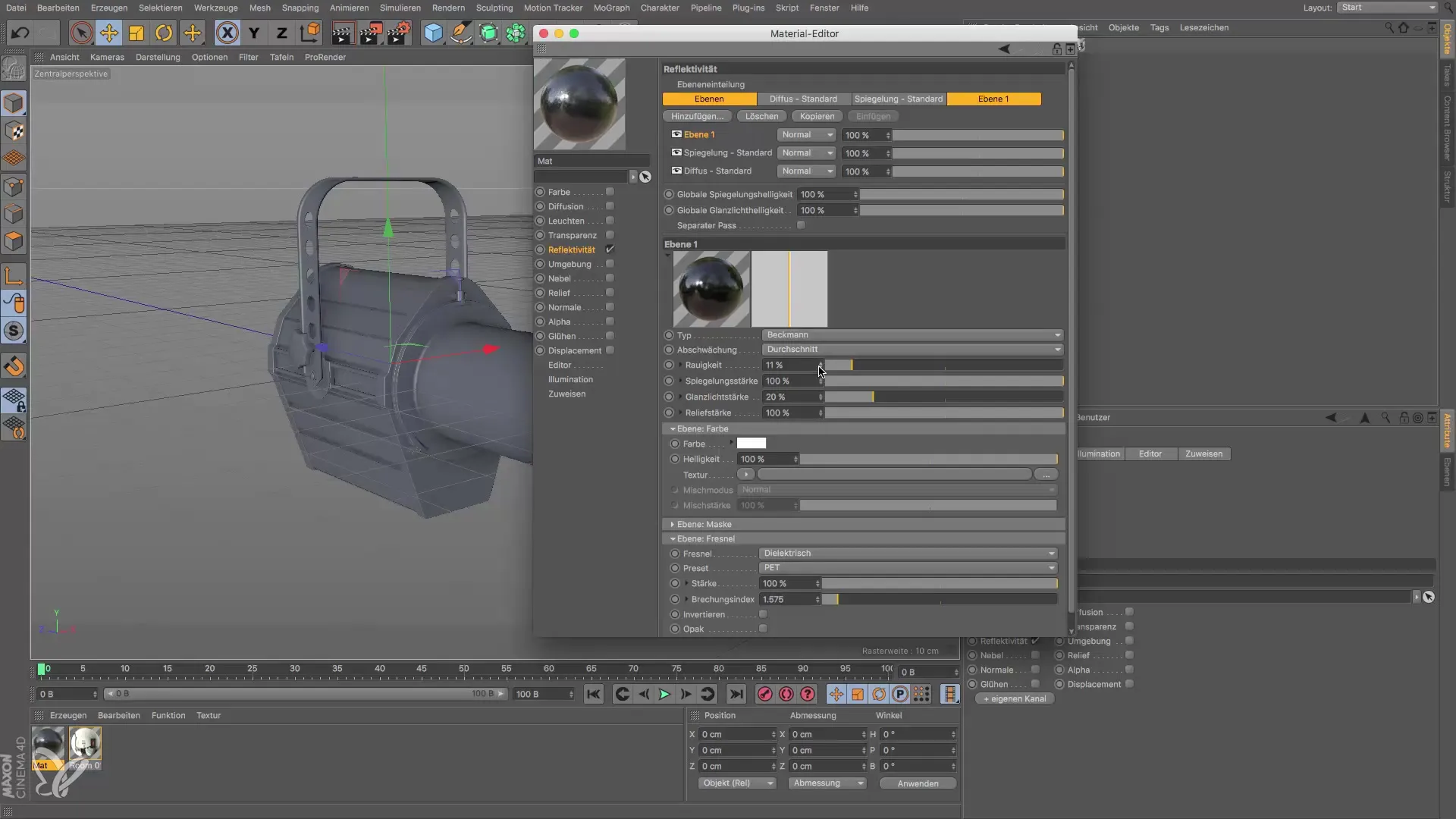Jump to end of timeline
The image size is (1456, 819).
(736, 694)
